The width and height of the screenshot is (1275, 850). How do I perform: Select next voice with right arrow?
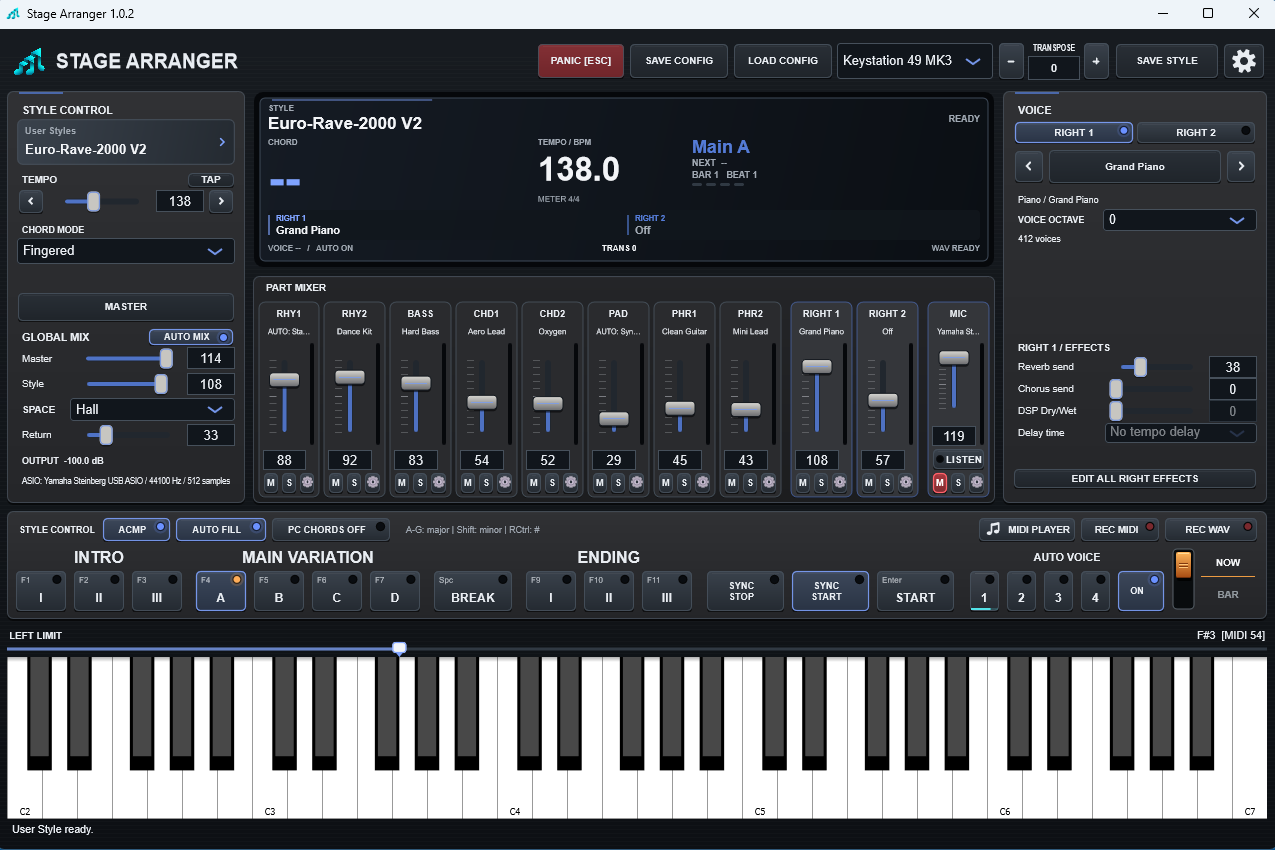pyautogui.click(x=1241, y=167)
